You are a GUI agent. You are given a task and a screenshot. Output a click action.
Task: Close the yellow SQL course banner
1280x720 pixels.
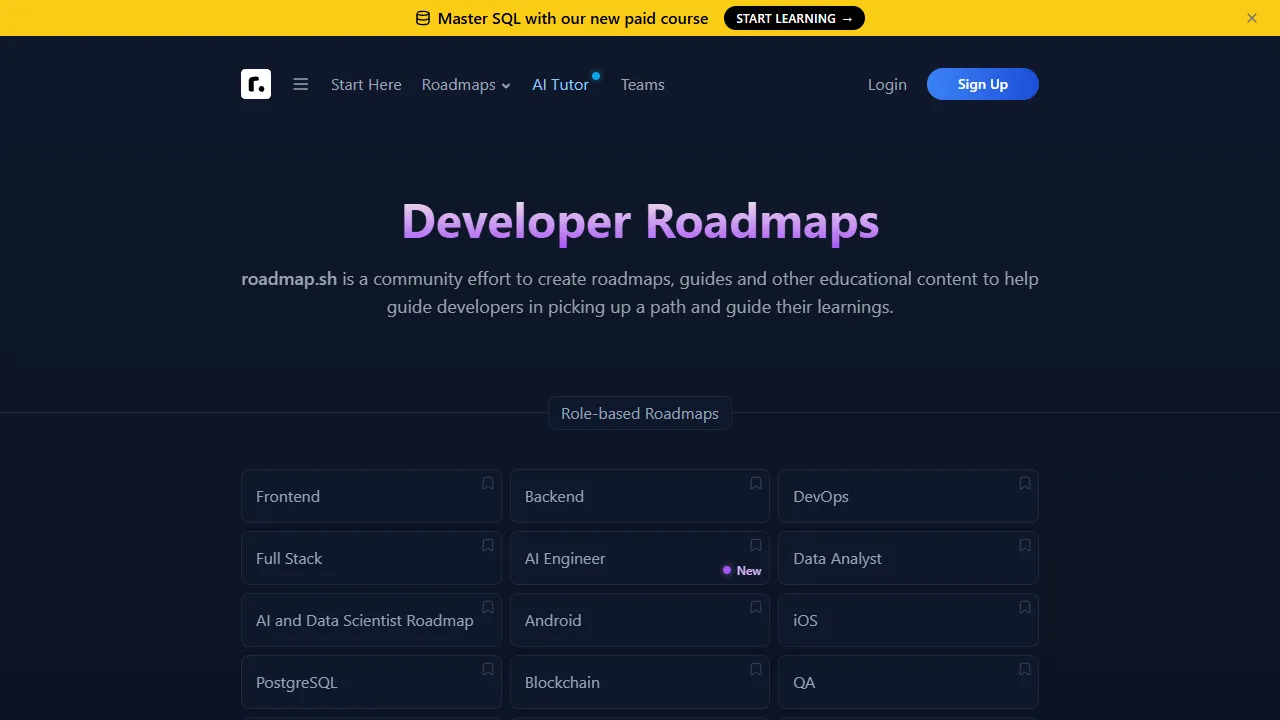[1252, 18]
